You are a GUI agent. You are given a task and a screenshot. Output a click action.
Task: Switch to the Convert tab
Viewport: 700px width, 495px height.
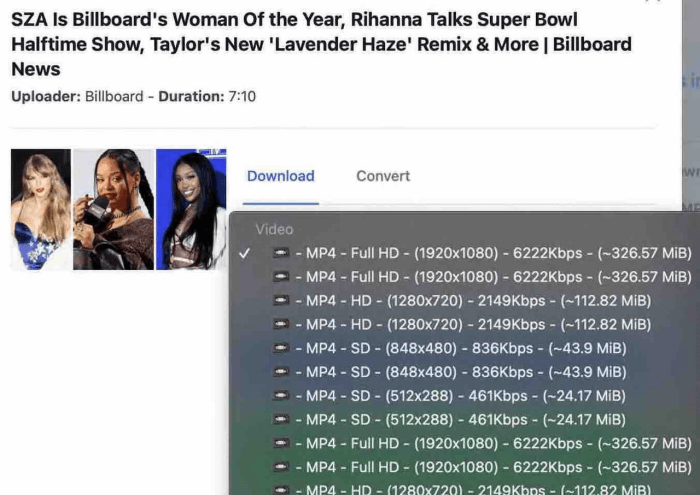pos(383,176)
